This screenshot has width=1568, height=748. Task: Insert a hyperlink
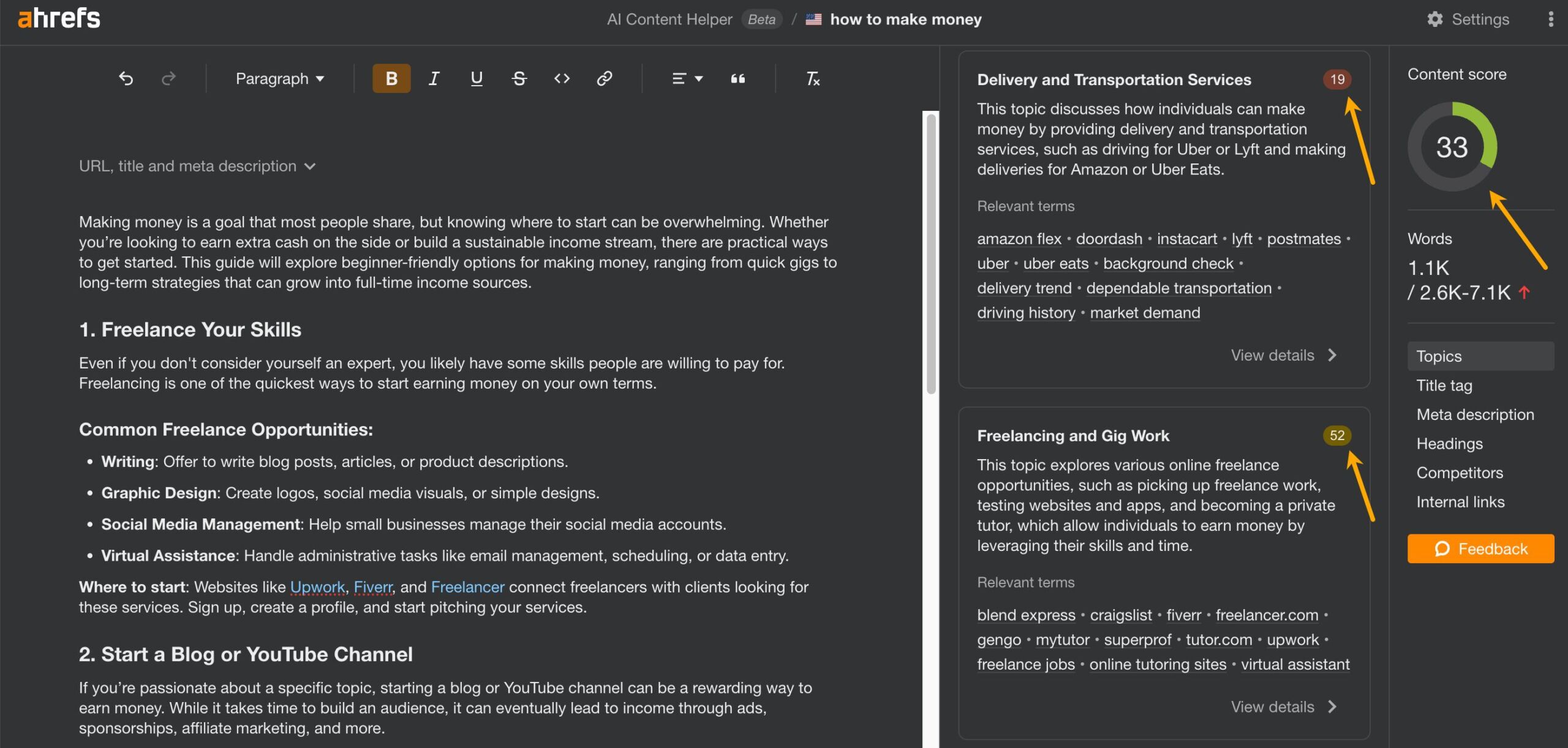pyautogui.click(x=604, y=78)
